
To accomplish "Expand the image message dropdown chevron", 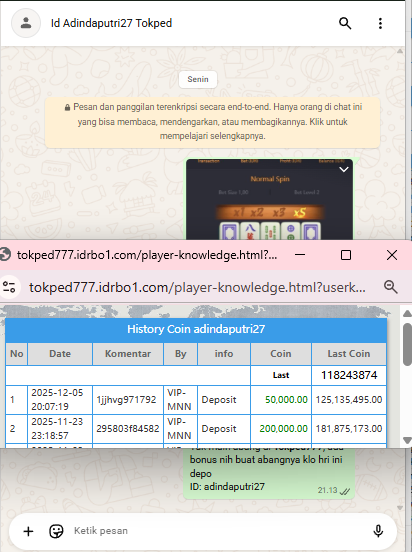I will [344, 169].
